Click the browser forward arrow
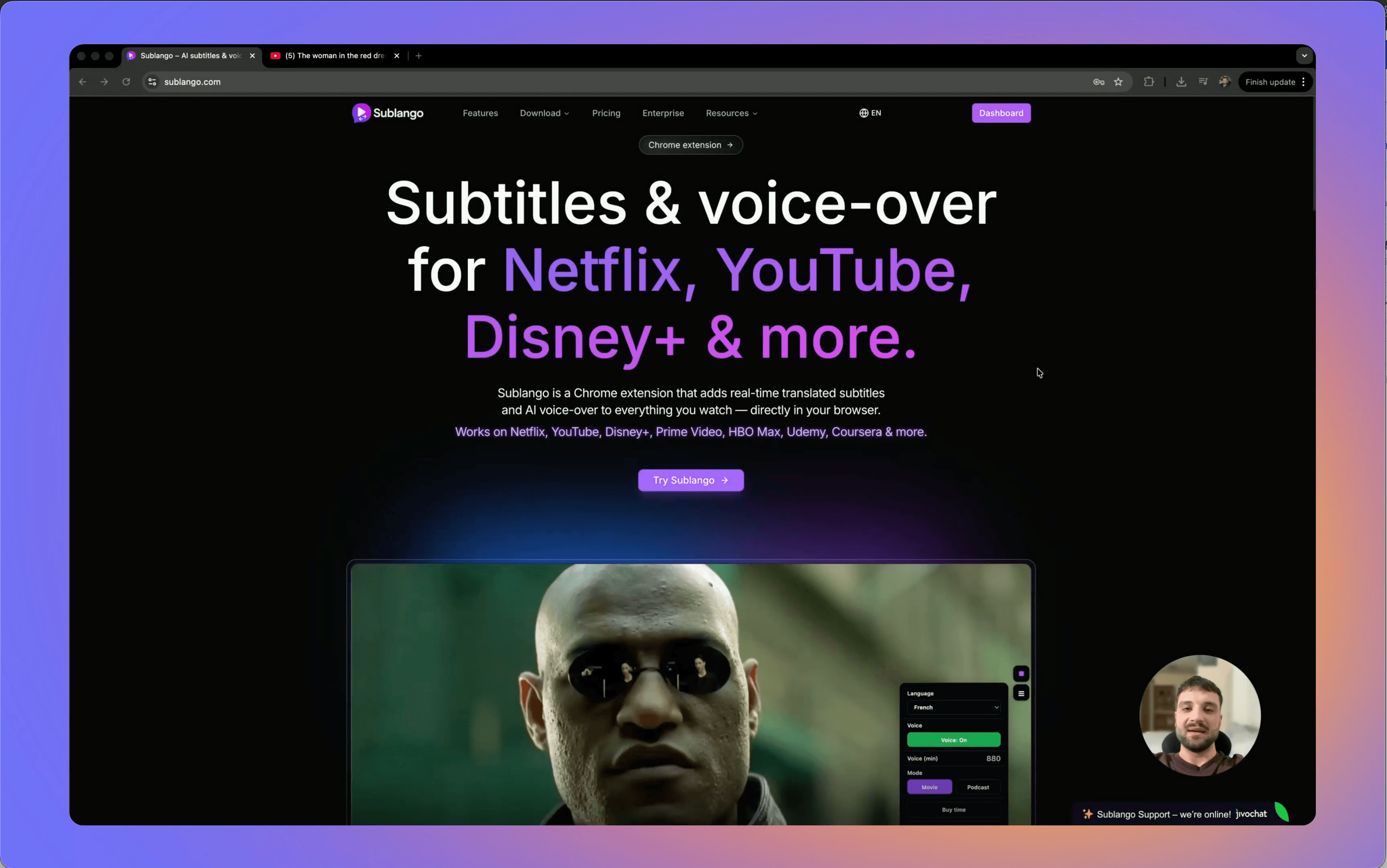The width and height of the screenshot is (1387, 868). pos(104,82)
